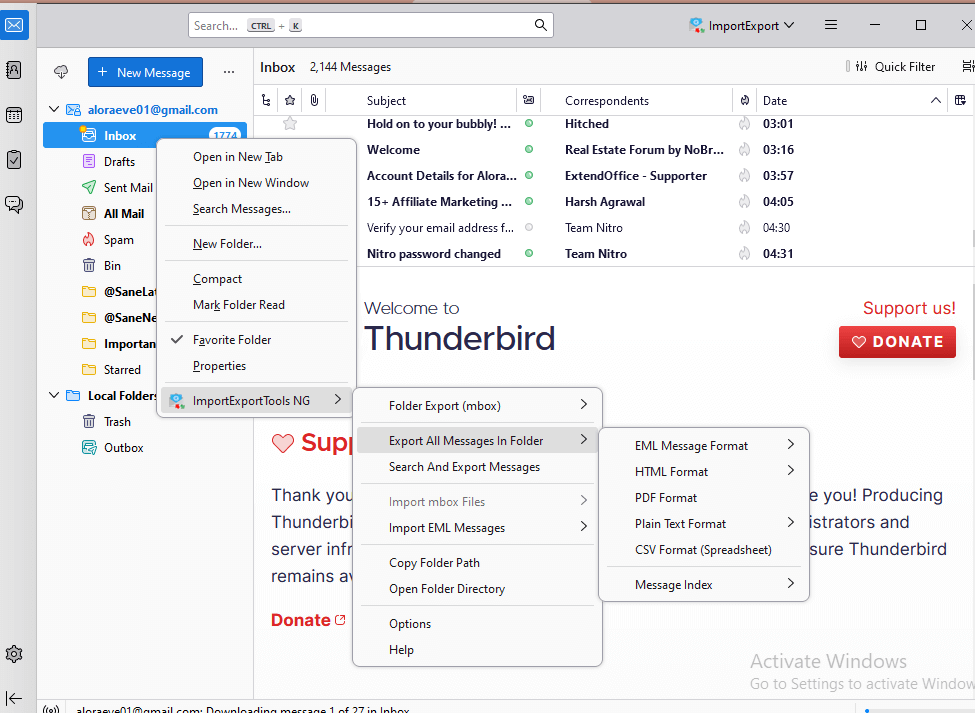Choose Search Messages... from context menu
The width and height of the screenshot is (975, 713).
pyautogui.click(x=256, y=209)
